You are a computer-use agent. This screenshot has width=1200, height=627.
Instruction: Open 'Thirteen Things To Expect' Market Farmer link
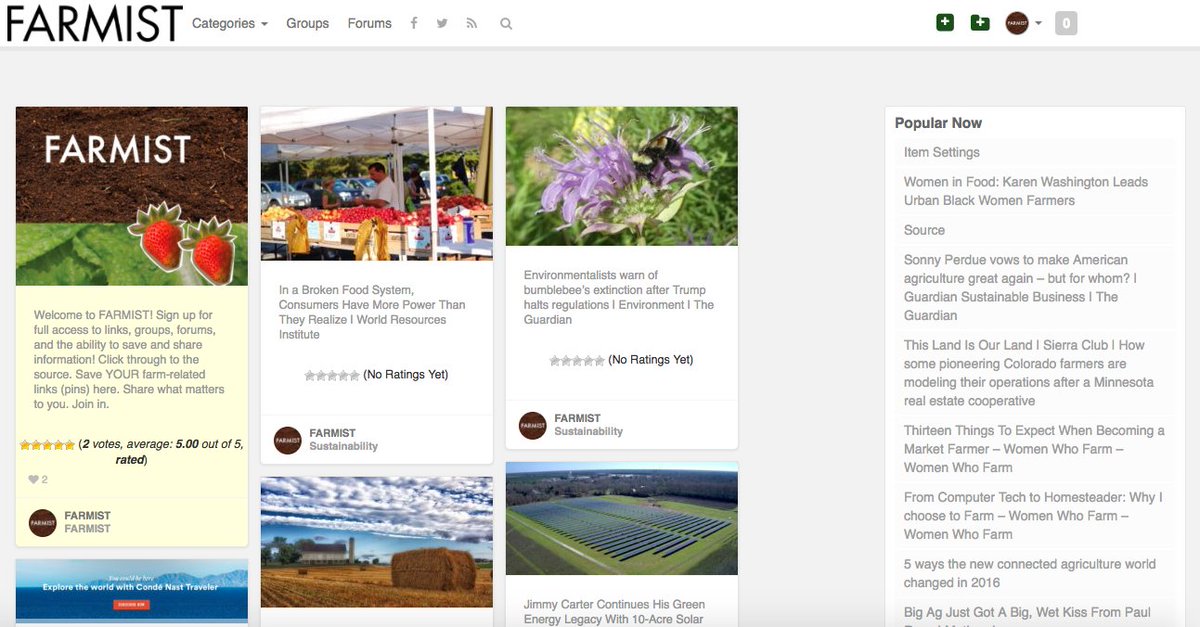click(x=1034, y=449)
